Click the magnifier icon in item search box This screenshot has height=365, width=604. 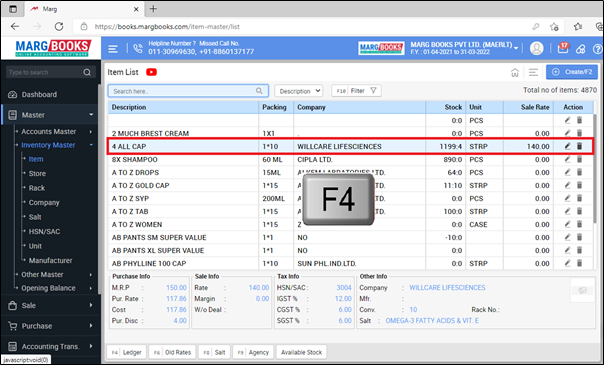pos(259,91)
